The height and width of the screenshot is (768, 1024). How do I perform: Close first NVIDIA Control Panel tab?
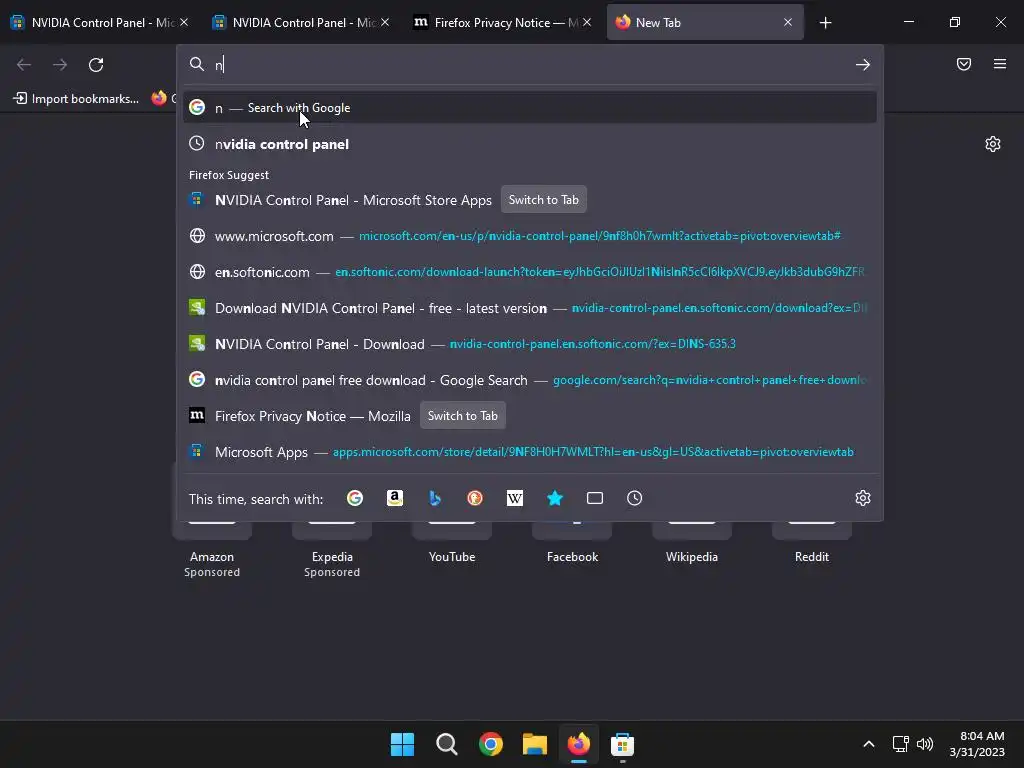click(184, 23)
